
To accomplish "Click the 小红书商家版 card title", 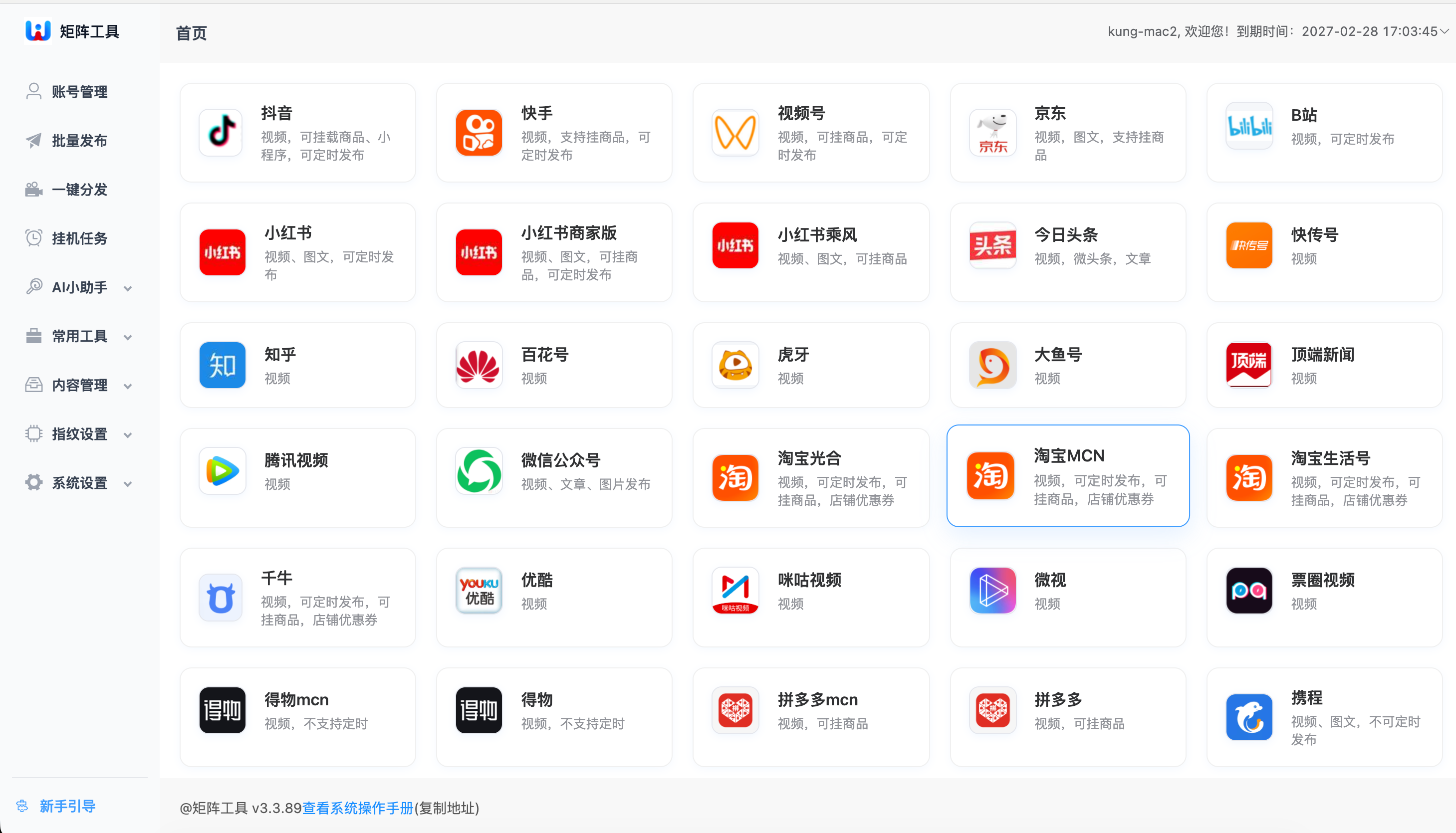I will click(x=568, y=233).
